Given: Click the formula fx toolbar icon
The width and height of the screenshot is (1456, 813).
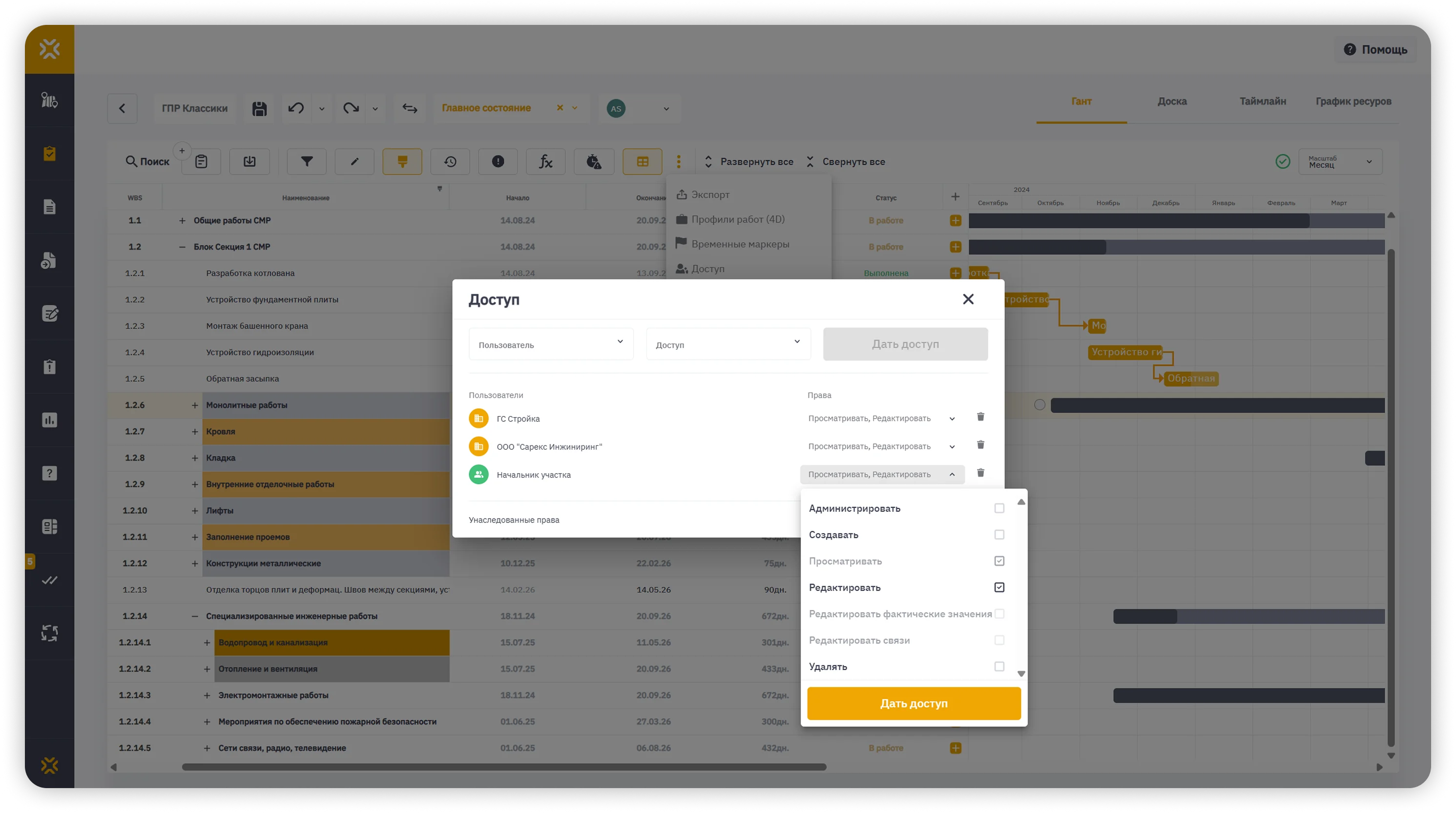Looking at the screenshot, I should (x=545, y=162).
